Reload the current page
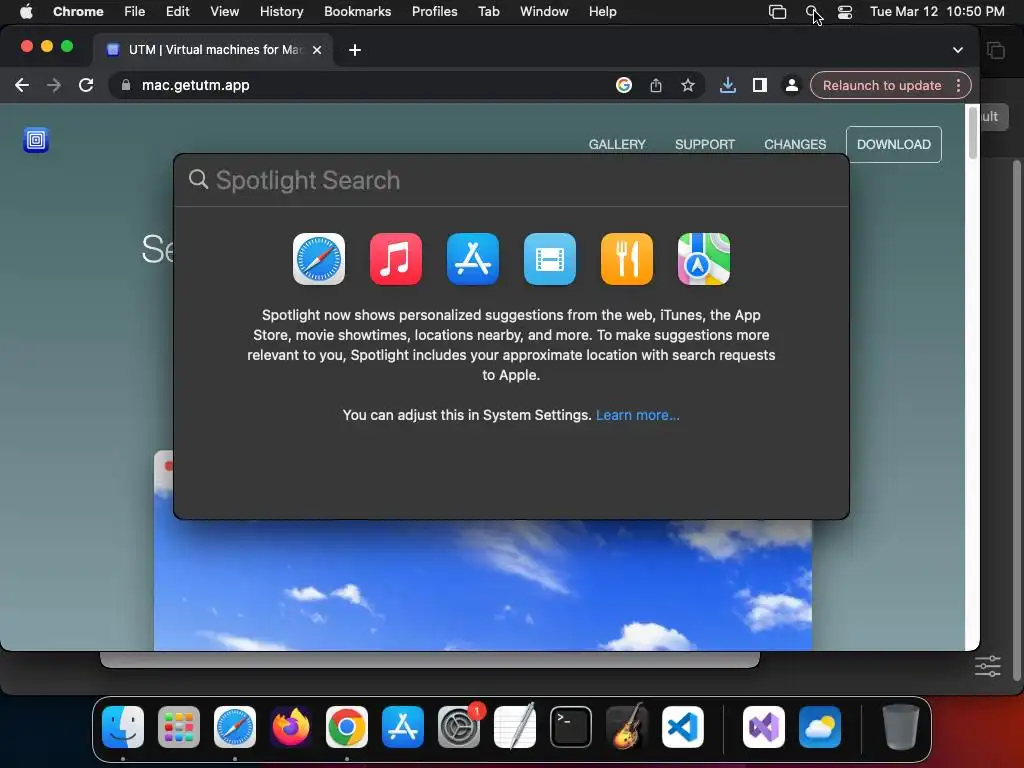The image size is (1024, 768). [x=86, y=86]
